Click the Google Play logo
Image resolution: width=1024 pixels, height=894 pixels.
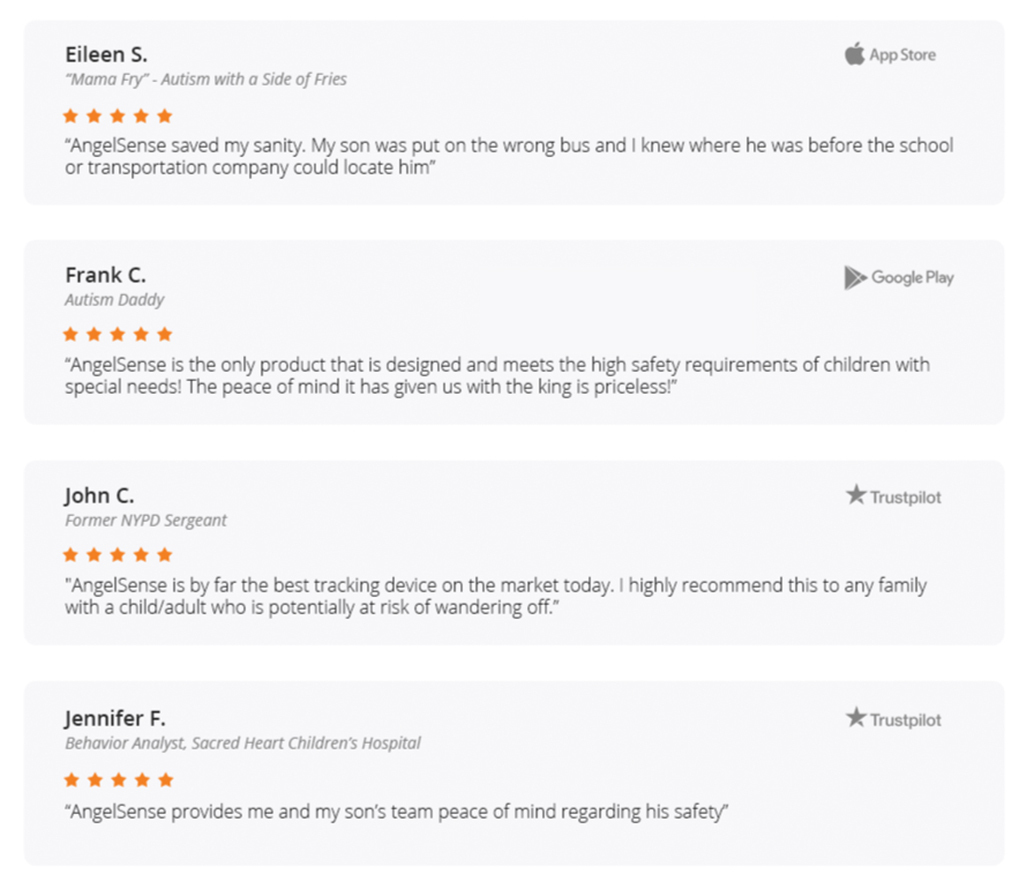[899, 278]
